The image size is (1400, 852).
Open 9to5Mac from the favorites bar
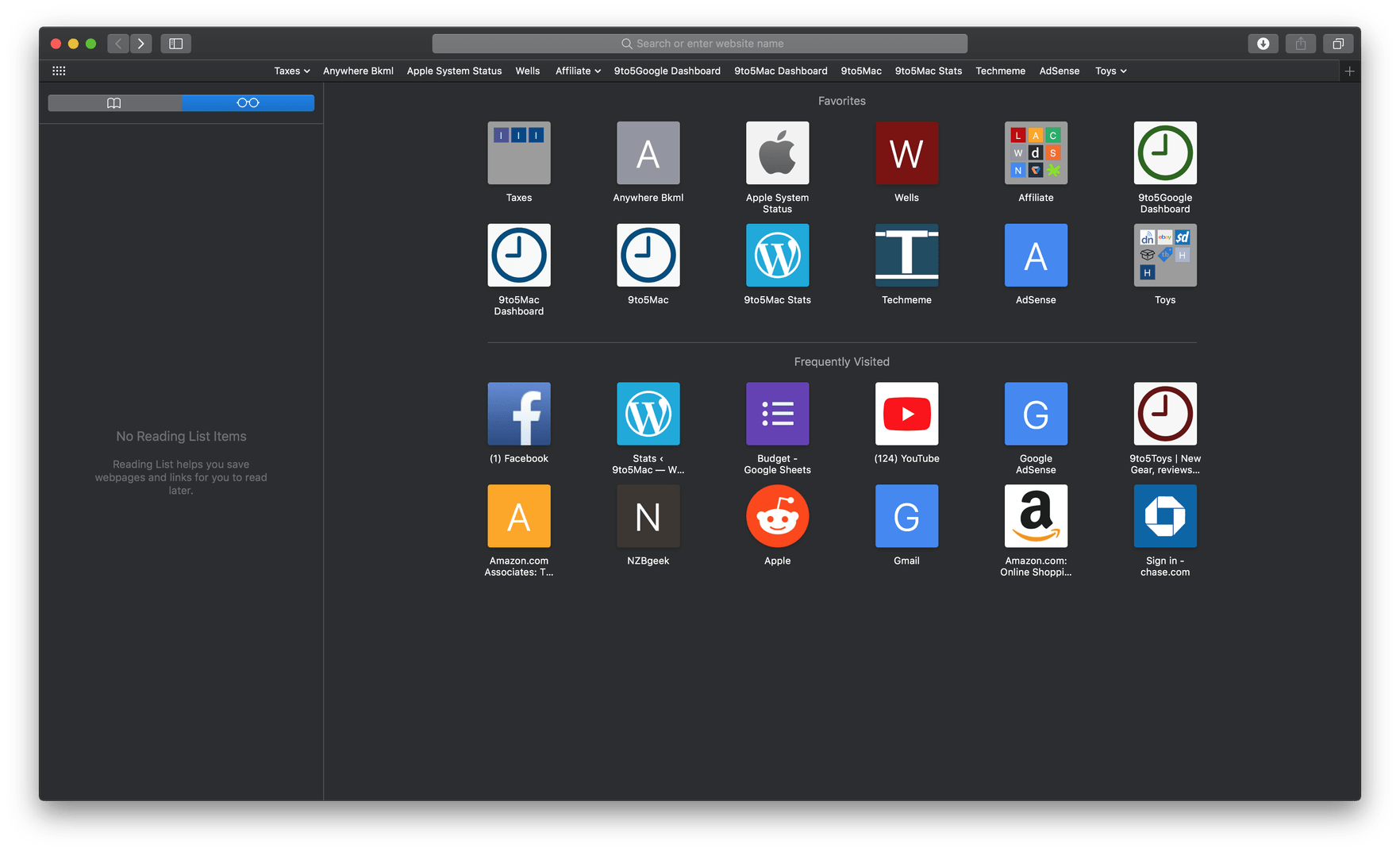coord(860,71)
